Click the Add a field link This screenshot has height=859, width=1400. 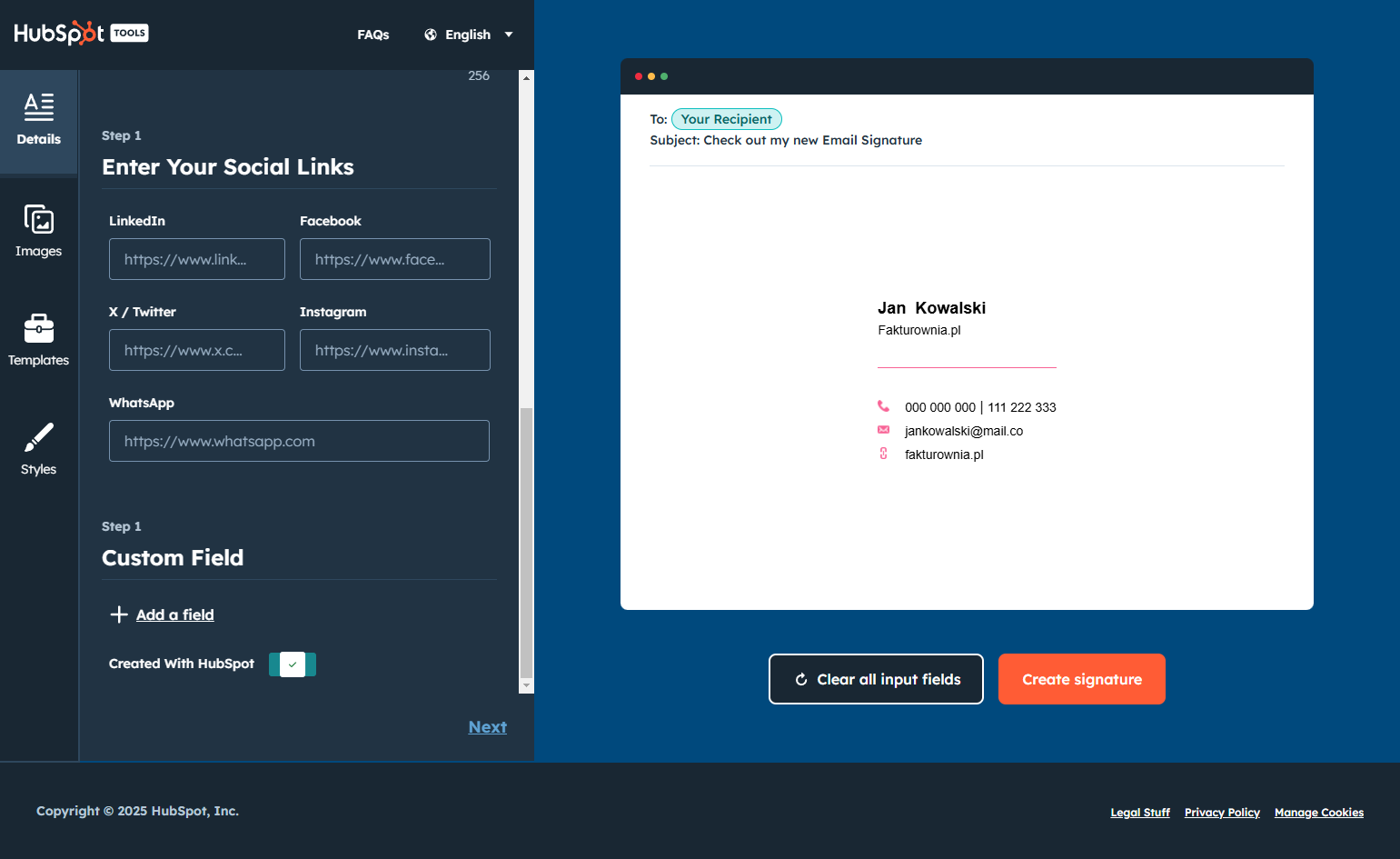(x=175, y=614)
